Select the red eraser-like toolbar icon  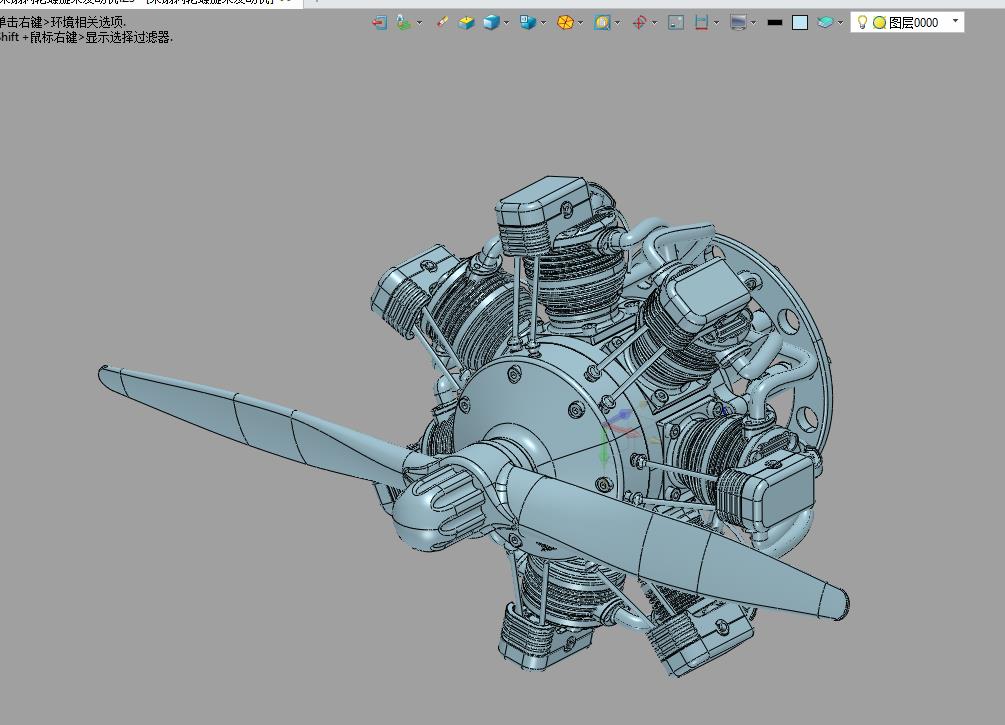(442, 22)
